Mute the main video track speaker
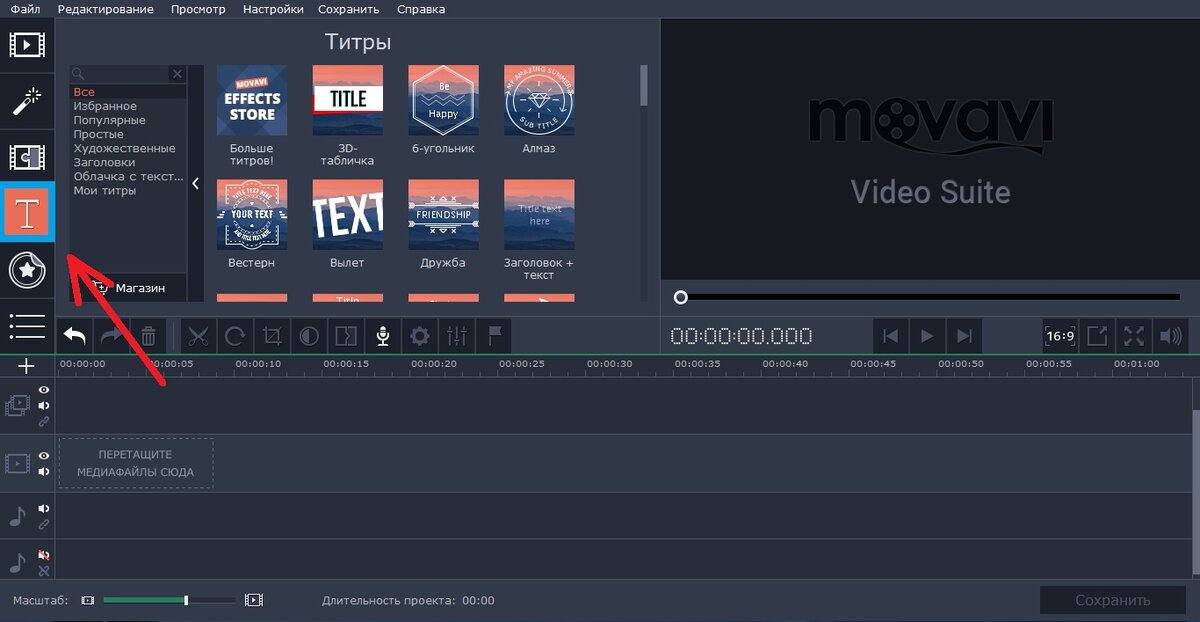This screenshot has width=1200, height=622. pos(44,471)
